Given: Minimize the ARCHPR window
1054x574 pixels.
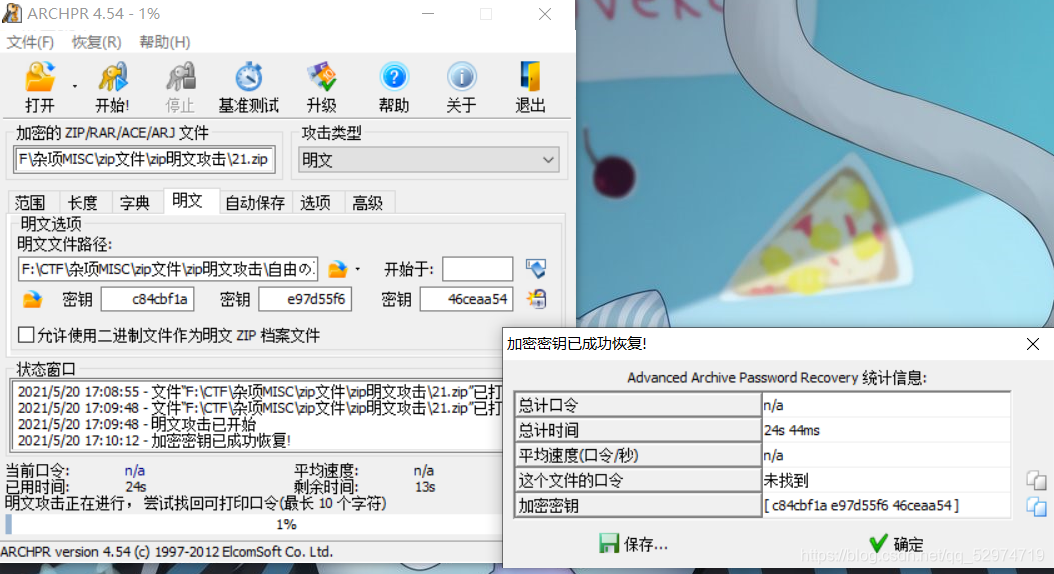Looking at the screenshot, I should click(x=428, y=13).
